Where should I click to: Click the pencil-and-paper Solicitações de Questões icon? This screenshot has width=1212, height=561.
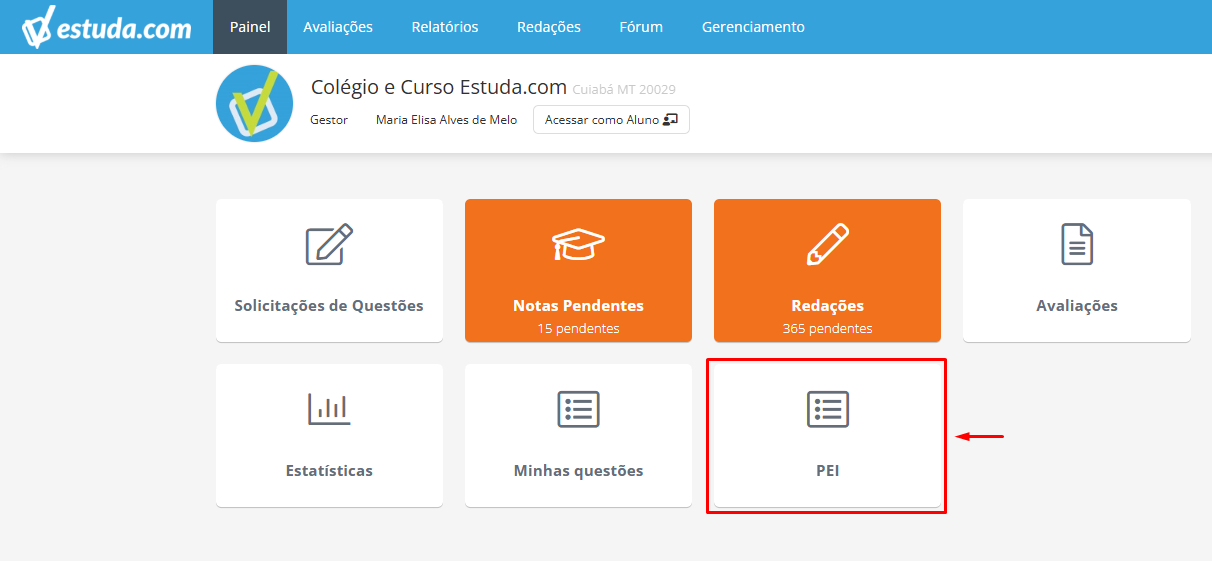[329, 245]
